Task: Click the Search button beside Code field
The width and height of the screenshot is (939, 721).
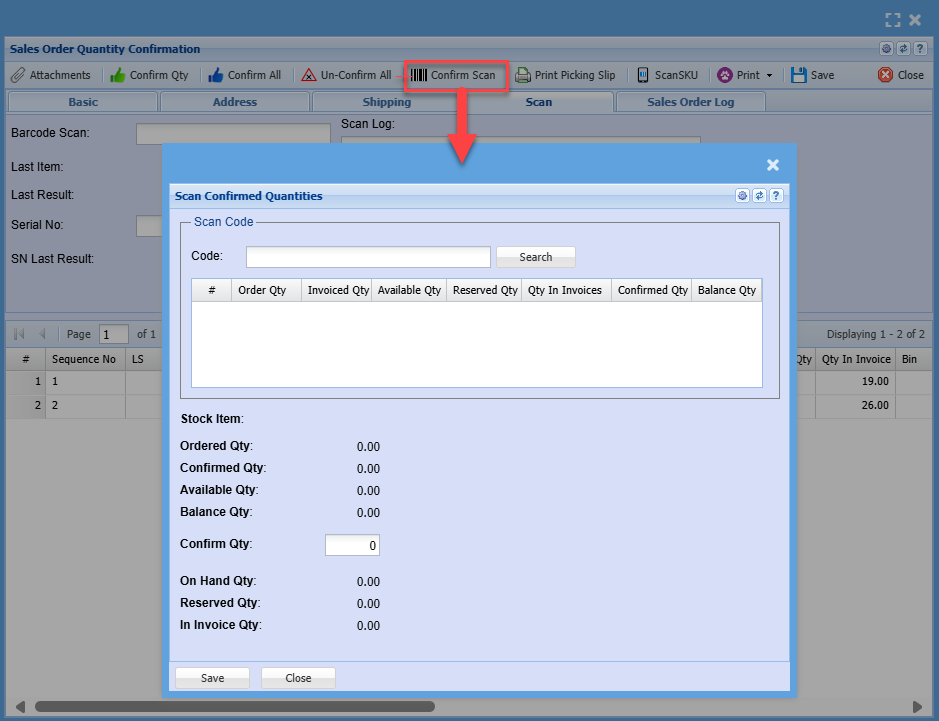Action: tap(535, 257)
